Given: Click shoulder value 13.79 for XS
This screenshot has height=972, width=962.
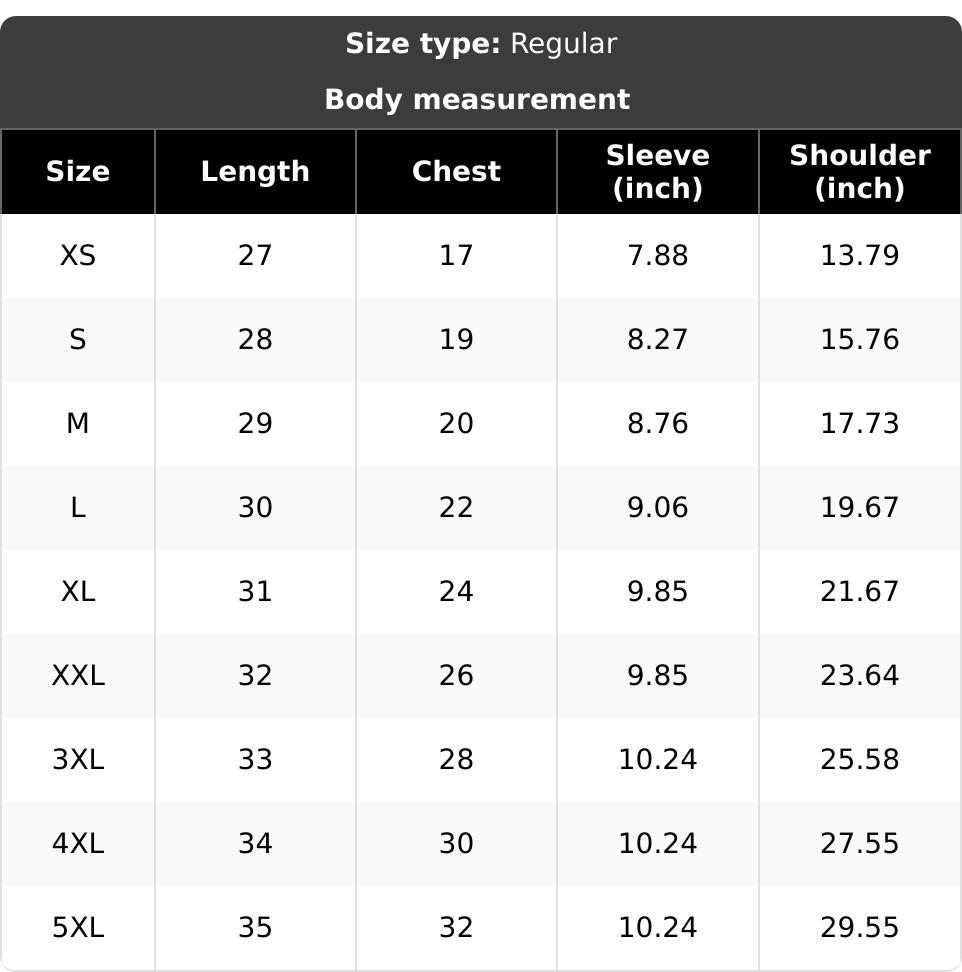Looking at the screenshot, I should click(x=860, y=255).
